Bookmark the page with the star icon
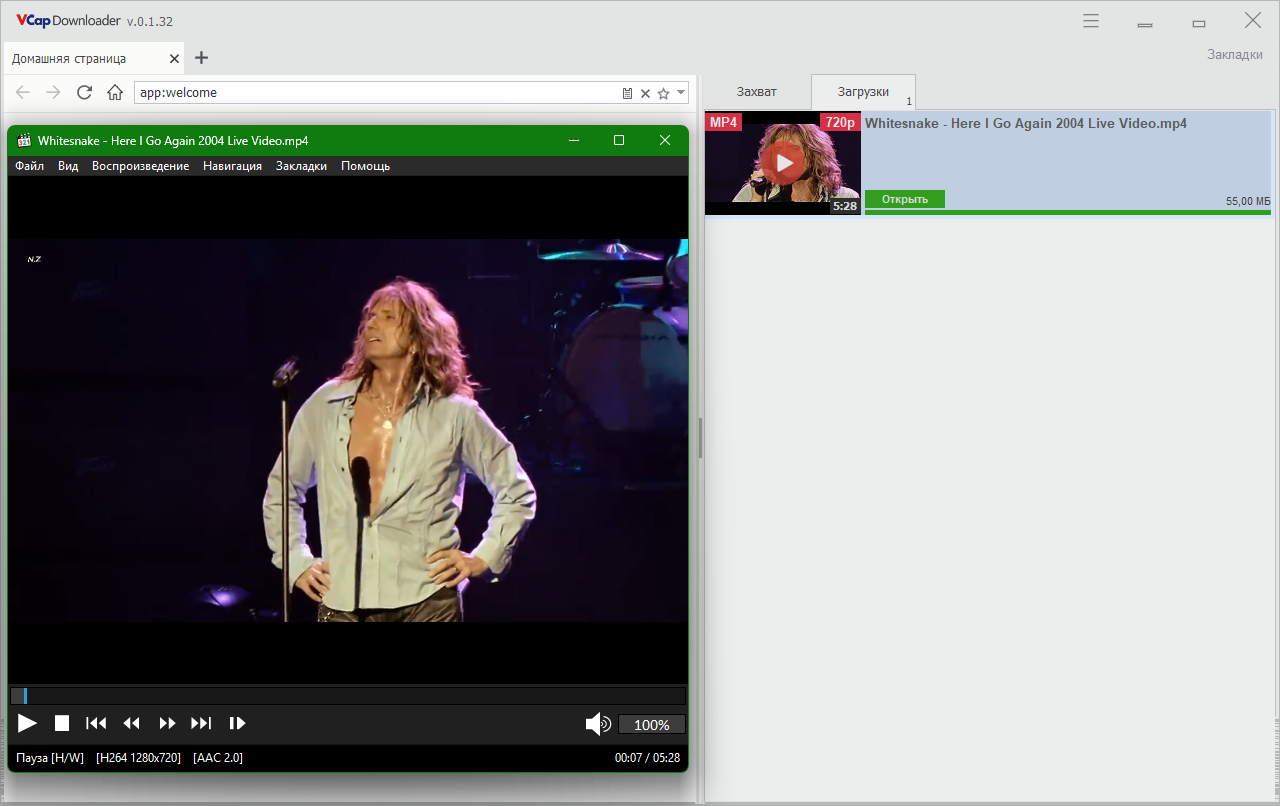This screenshot has width=1280, height=806. click(662, 93)
